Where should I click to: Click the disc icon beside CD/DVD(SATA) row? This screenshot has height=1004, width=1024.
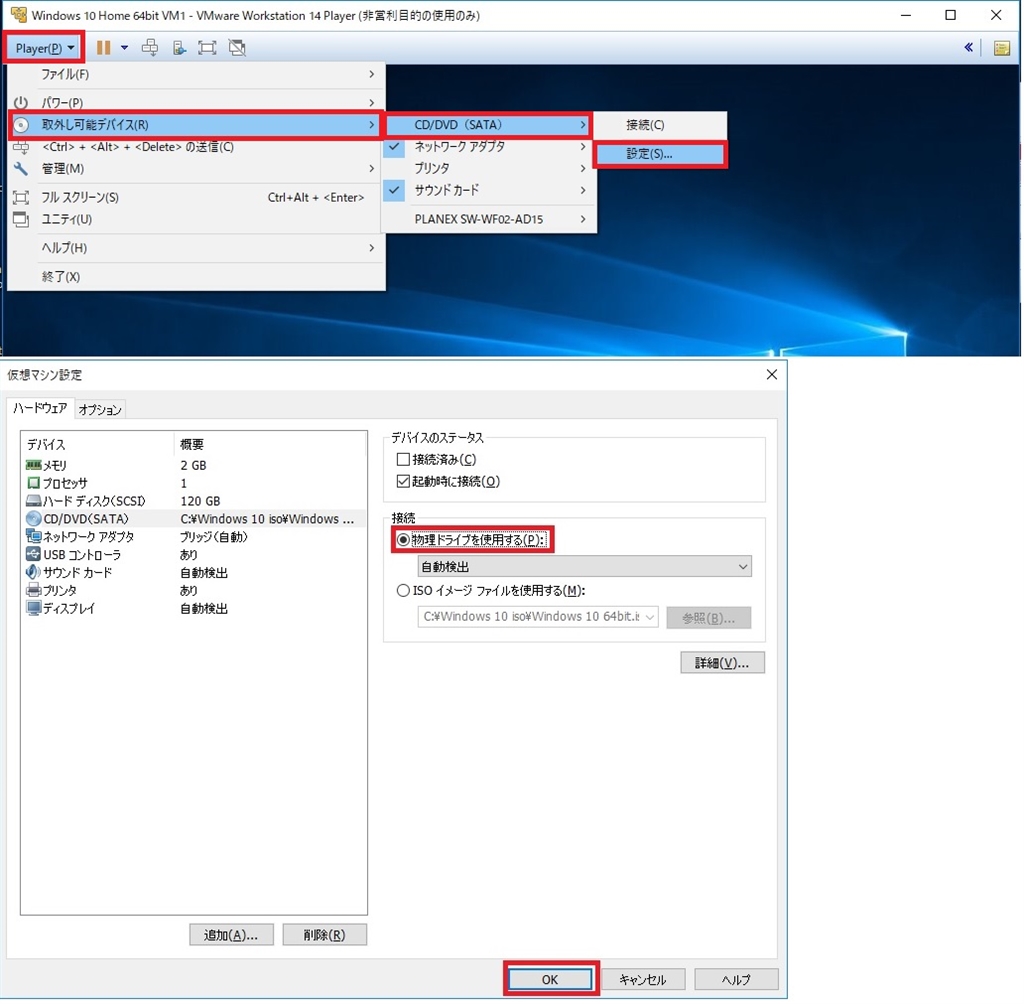33,519
